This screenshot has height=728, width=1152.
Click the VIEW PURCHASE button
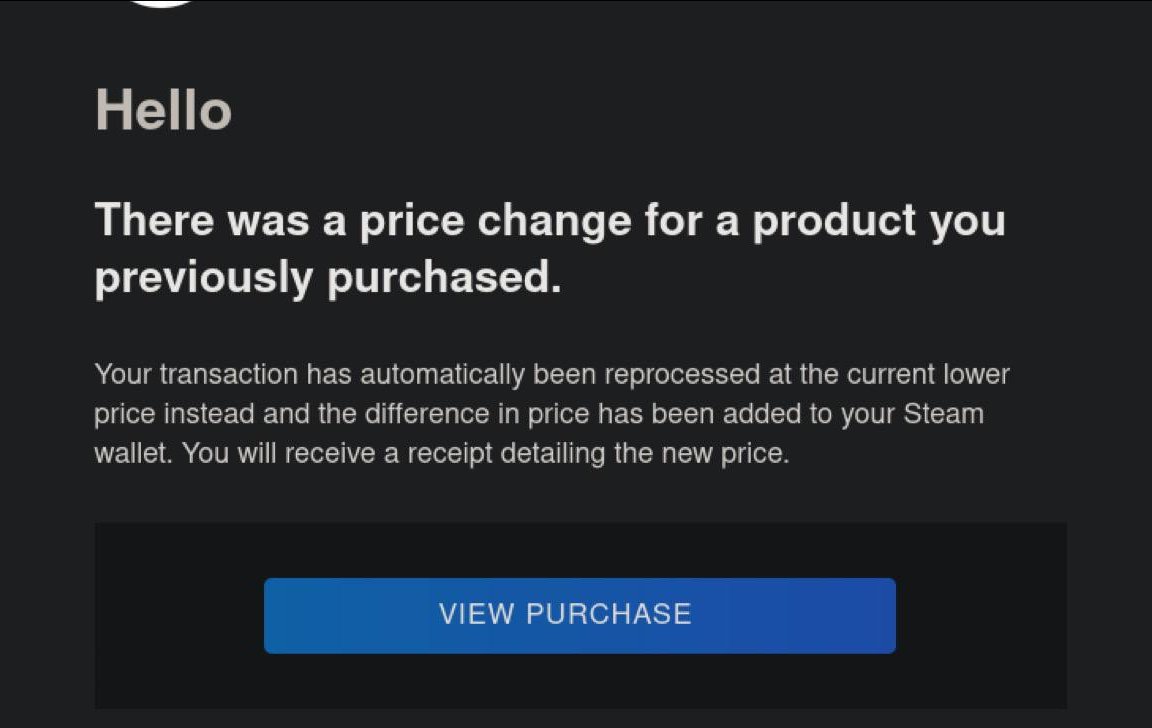point(579,615)
